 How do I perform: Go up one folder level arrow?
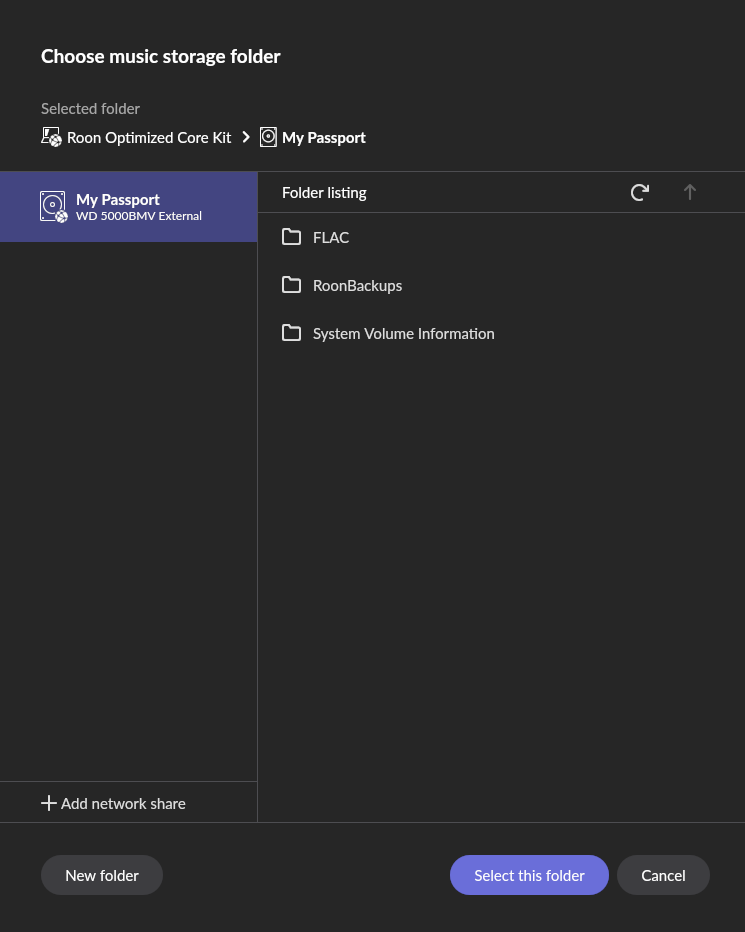690,193
